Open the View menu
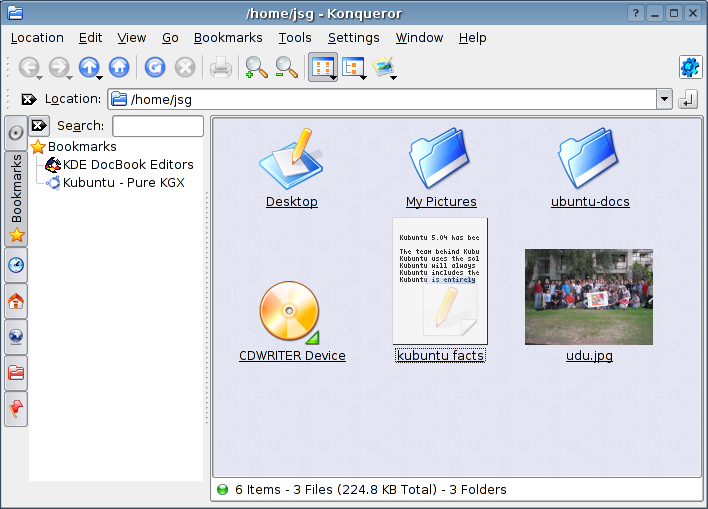708x509 pixels. (131, 38)
